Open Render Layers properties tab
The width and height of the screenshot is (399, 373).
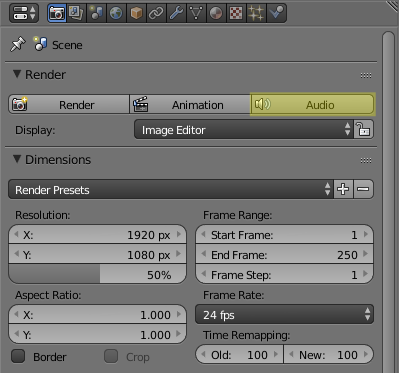(76, 13)
